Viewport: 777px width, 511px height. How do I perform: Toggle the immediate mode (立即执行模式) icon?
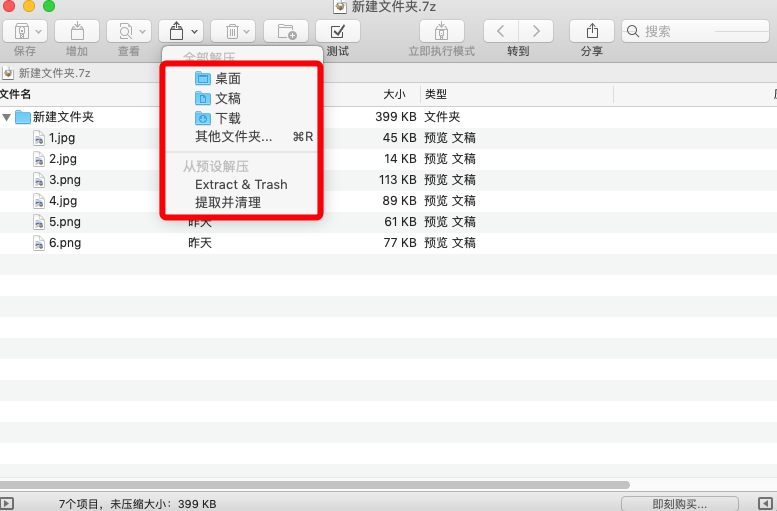[x=442, y=31]
